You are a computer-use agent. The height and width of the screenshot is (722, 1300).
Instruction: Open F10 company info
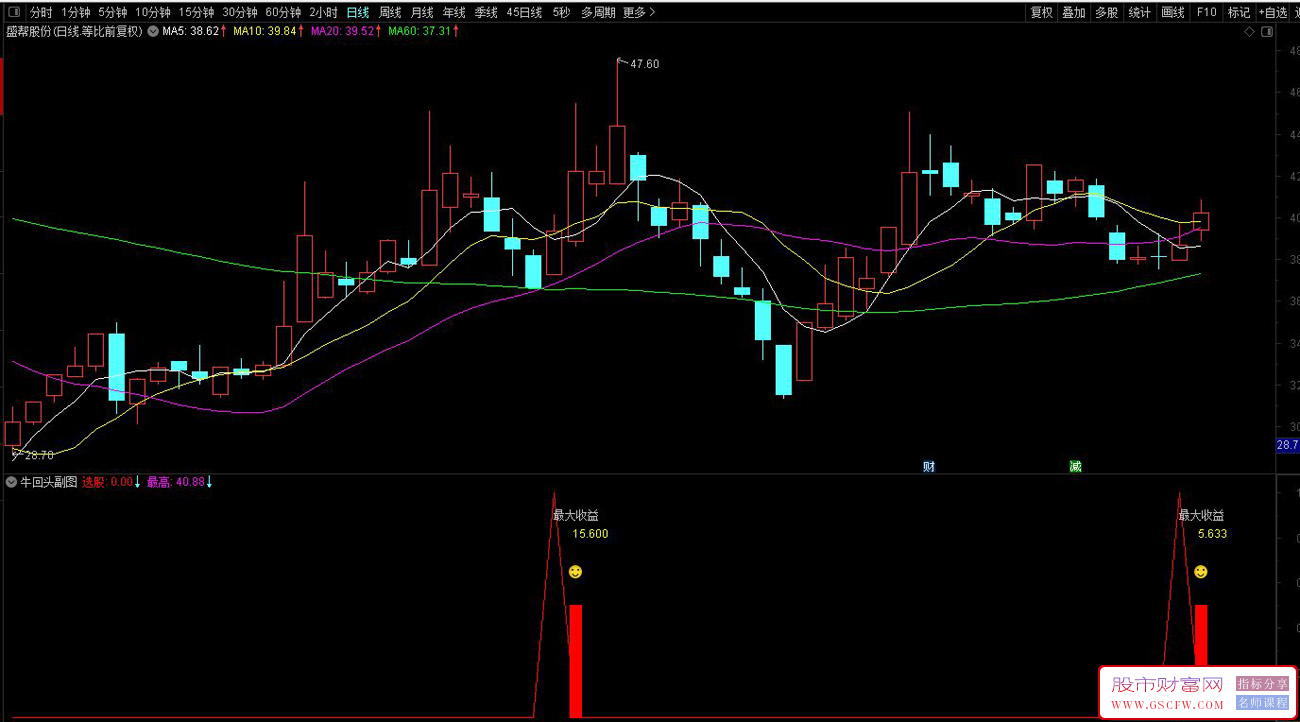[1206, 13]
